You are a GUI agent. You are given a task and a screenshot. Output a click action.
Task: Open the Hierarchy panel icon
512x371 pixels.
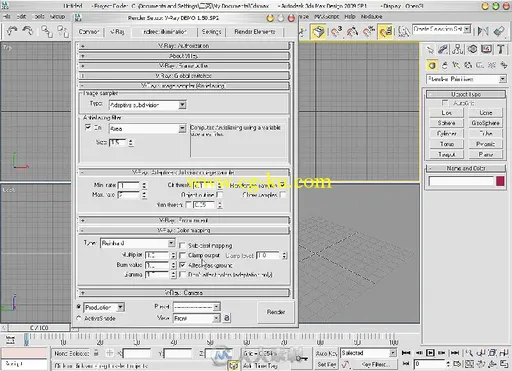[x=458, y=50]
